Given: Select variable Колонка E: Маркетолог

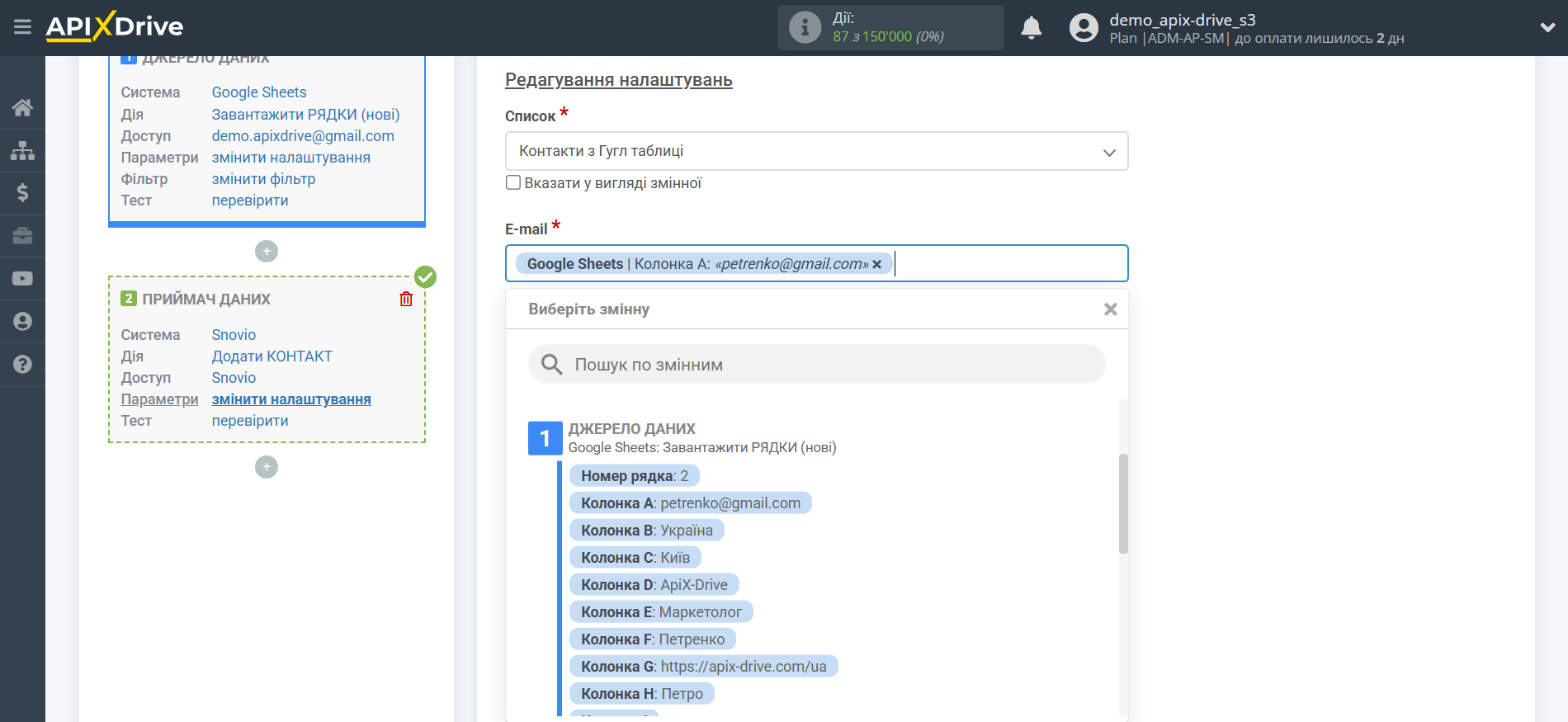Looking at the screenshot, I should 661,612.
